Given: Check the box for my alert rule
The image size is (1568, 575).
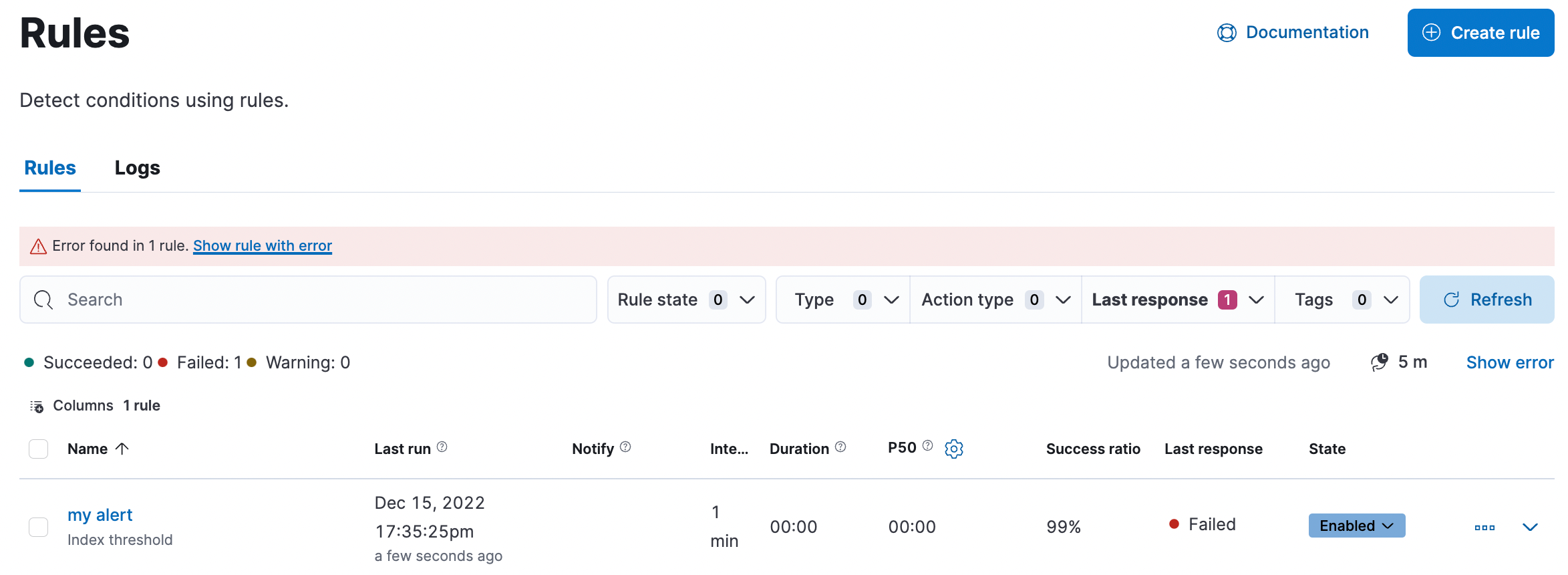Looking at the screenshot, I should click(39, 527).
